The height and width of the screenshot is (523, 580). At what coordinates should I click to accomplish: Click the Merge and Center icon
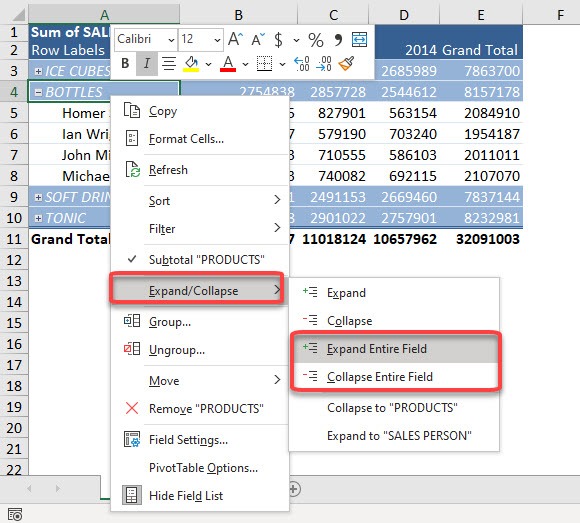[359, 39]
